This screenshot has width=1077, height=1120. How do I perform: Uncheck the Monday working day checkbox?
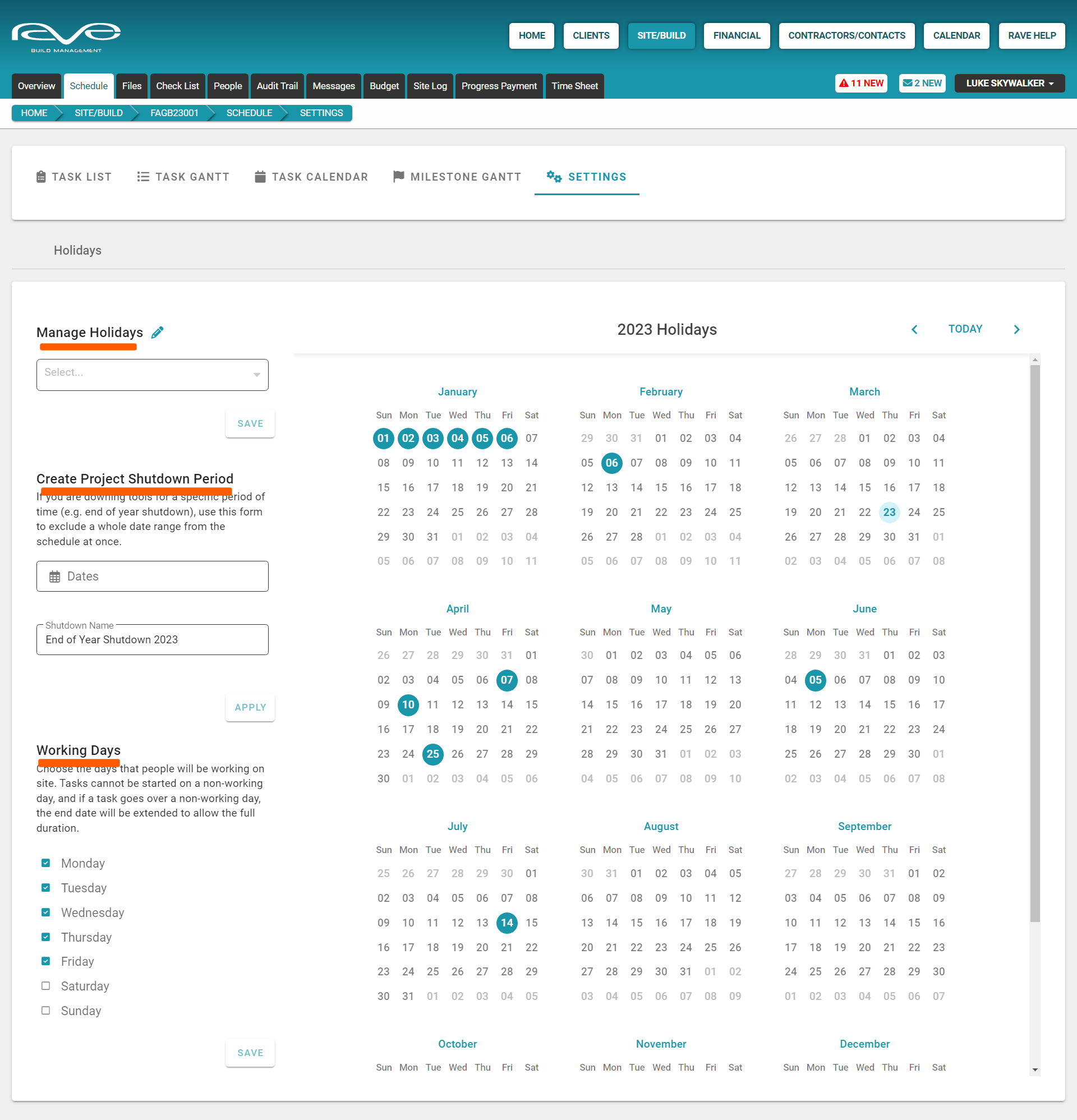[x=46, y=863]
